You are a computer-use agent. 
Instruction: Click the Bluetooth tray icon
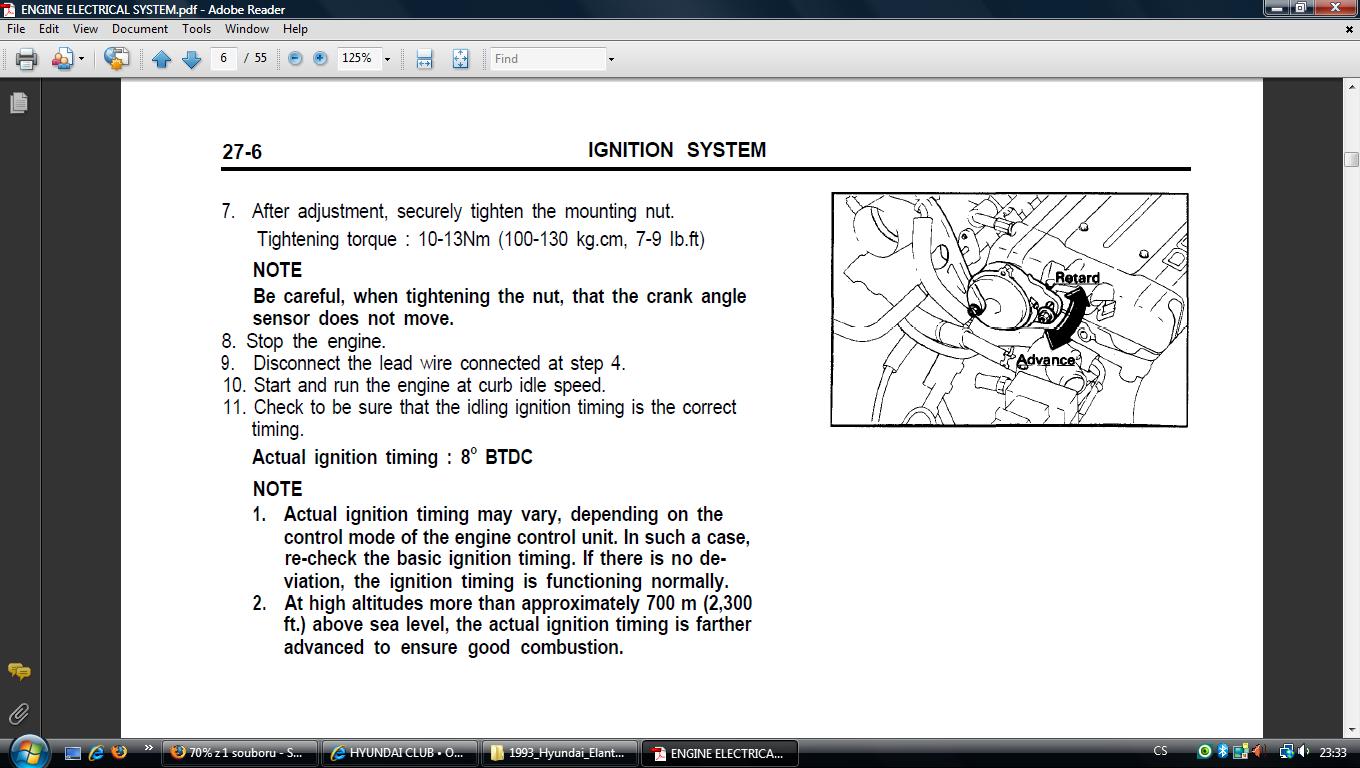point(1222,752)
